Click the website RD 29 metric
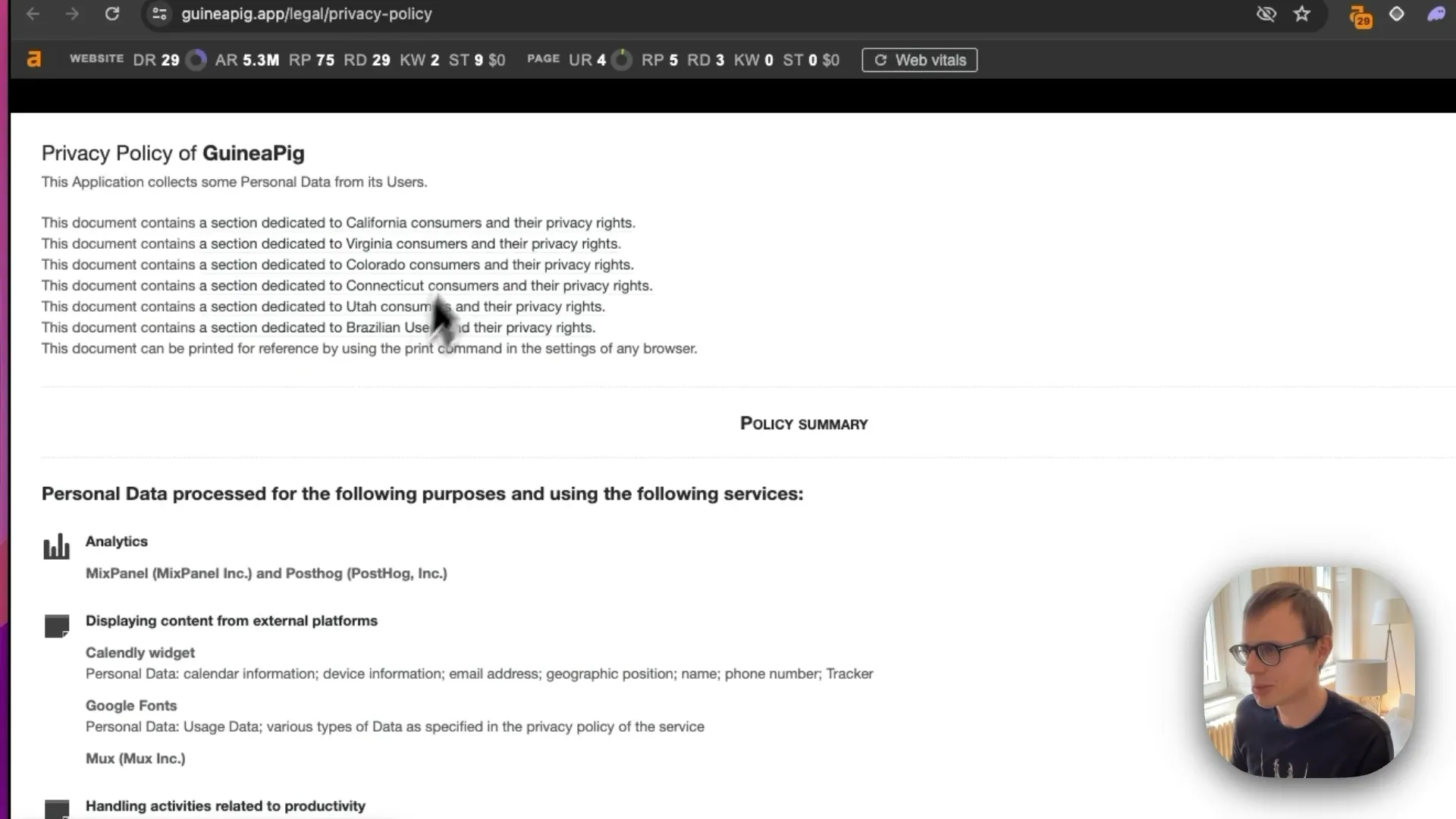Image resolution: width=1456 pixels, height=819 pixels. (367, 60)
